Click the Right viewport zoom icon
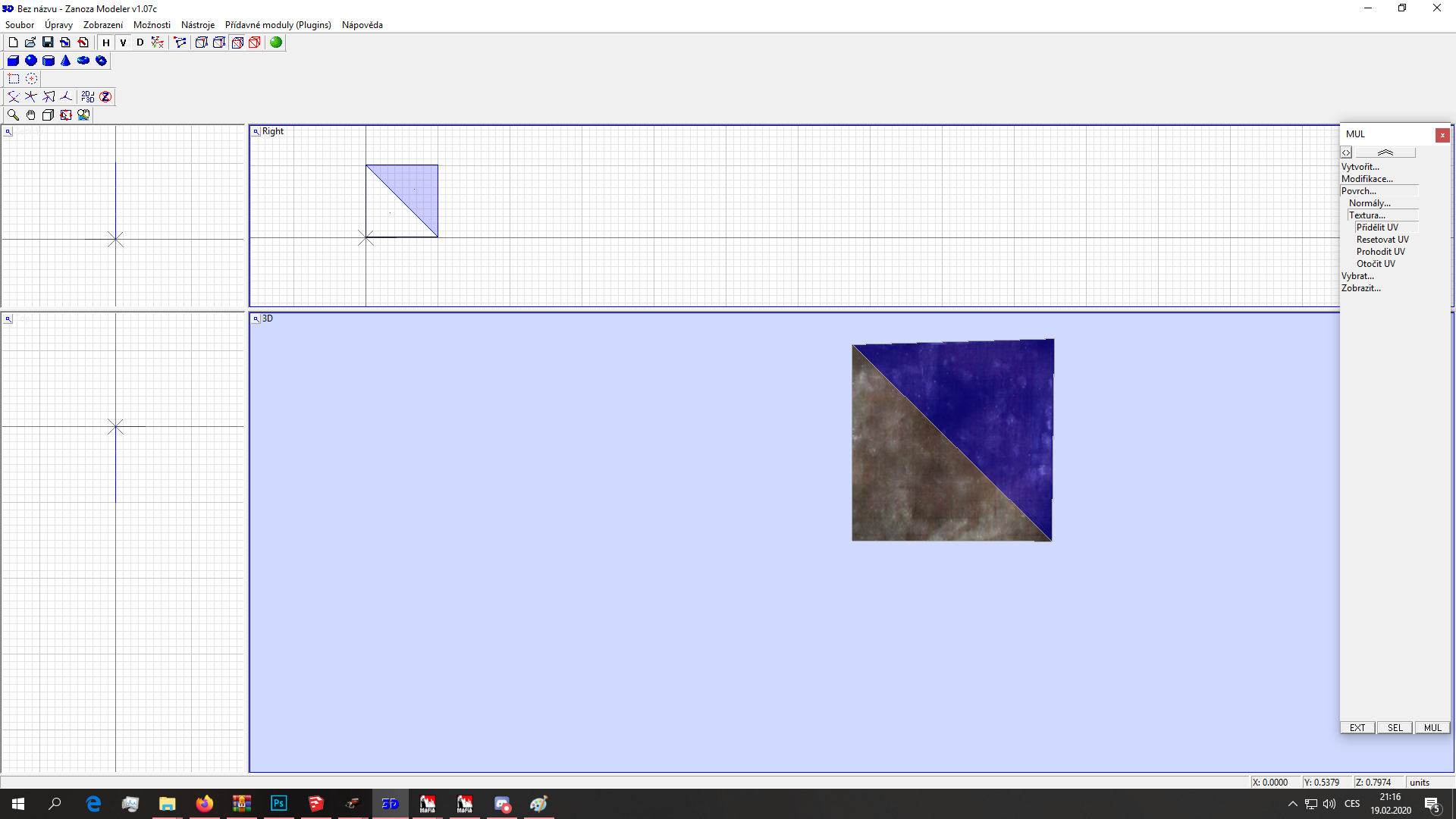Screen dimensions: 1456x819 pos(256,132)
